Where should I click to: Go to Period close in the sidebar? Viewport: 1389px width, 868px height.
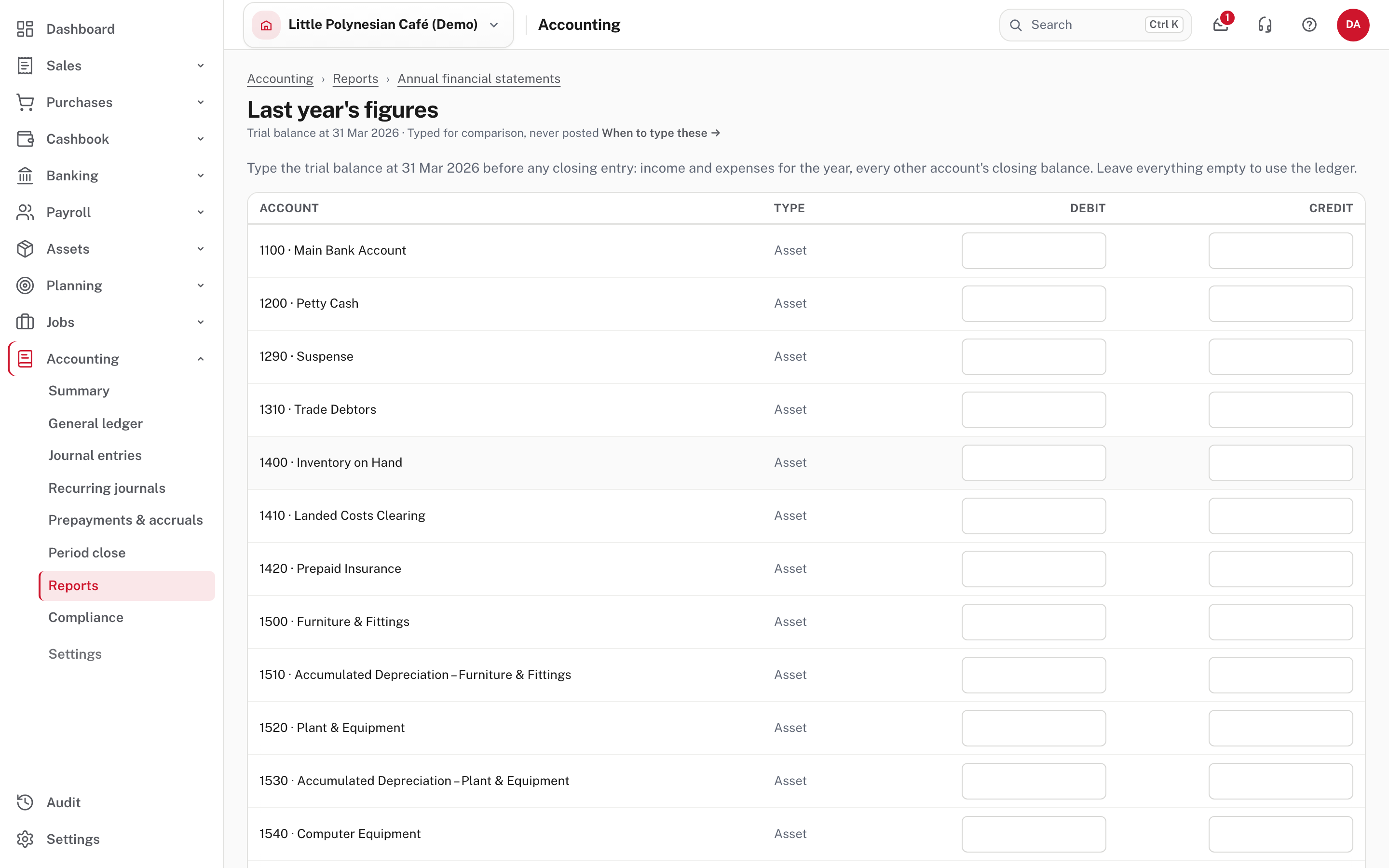[x=87, y=552]
